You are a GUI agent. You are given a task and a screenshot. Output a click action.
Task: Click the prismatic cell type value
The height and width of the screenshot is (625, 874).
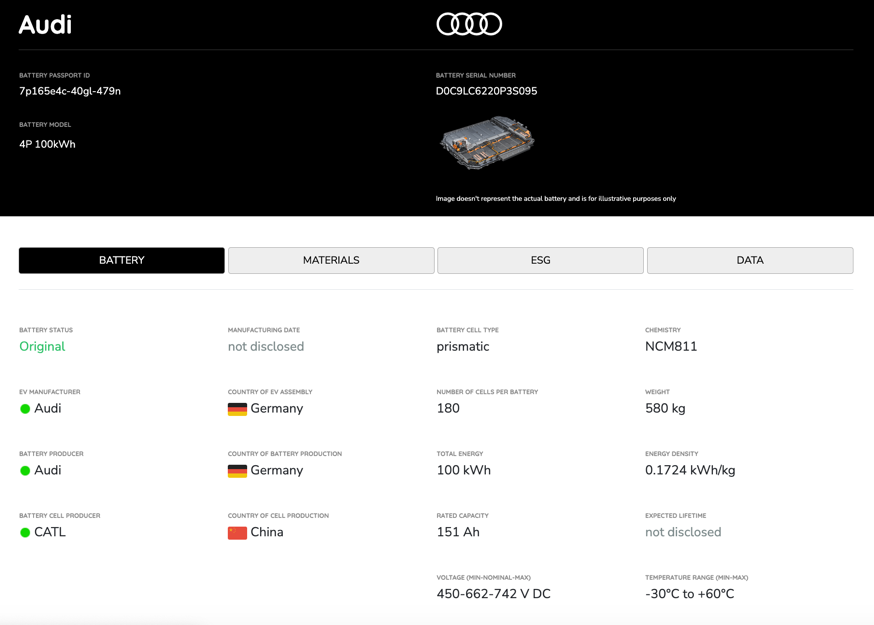click(x=463, y=346)
